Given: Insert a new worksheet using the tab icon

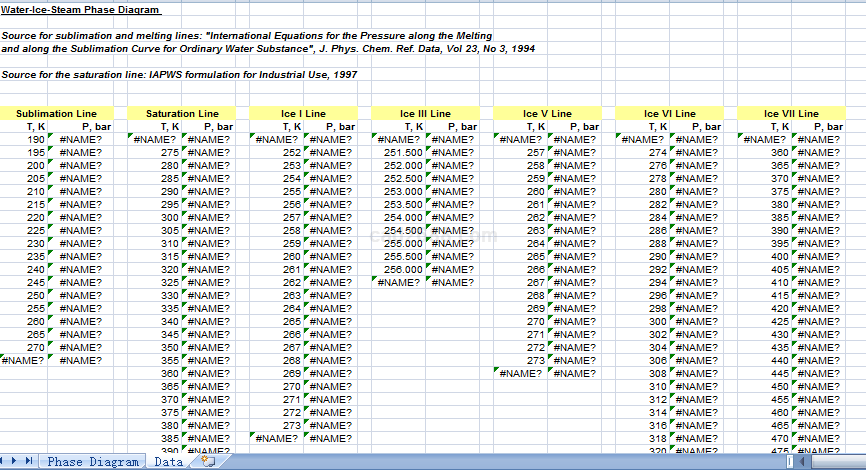Looking at the screenshot, I should (x=207, y=461).
